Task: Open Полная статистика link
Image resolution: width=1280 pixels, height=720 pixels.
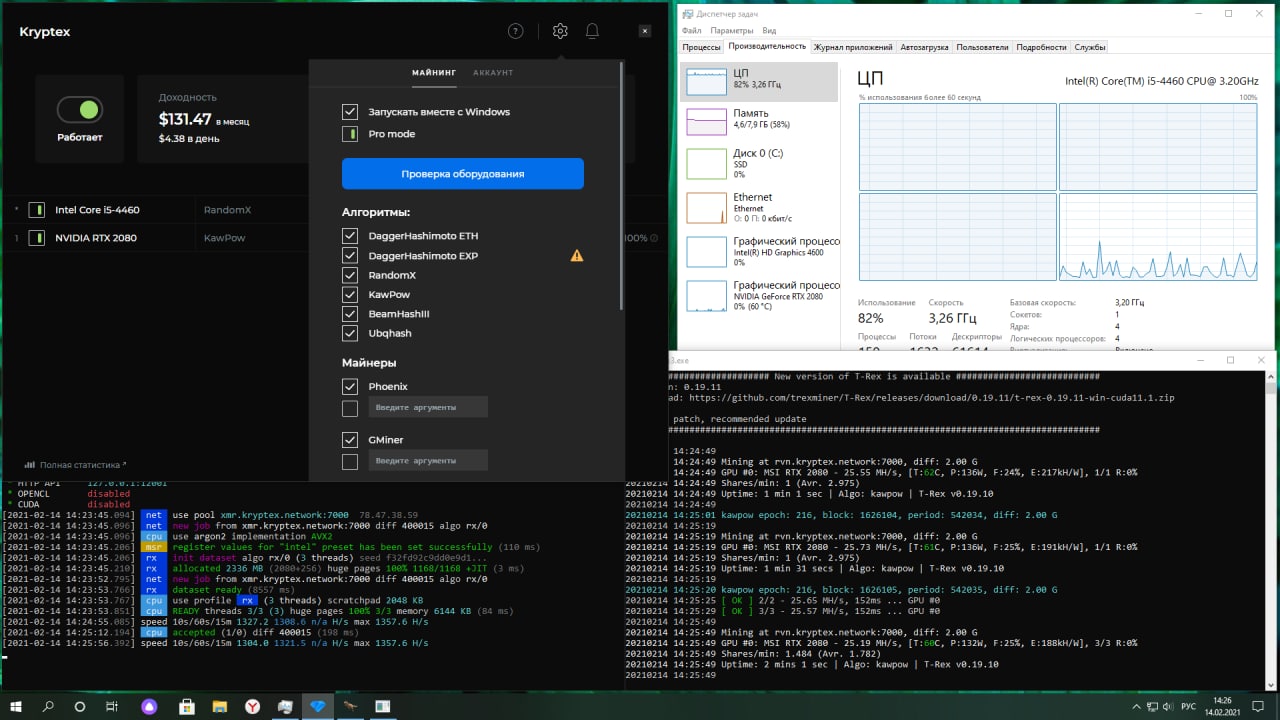Action: point(81,465)
